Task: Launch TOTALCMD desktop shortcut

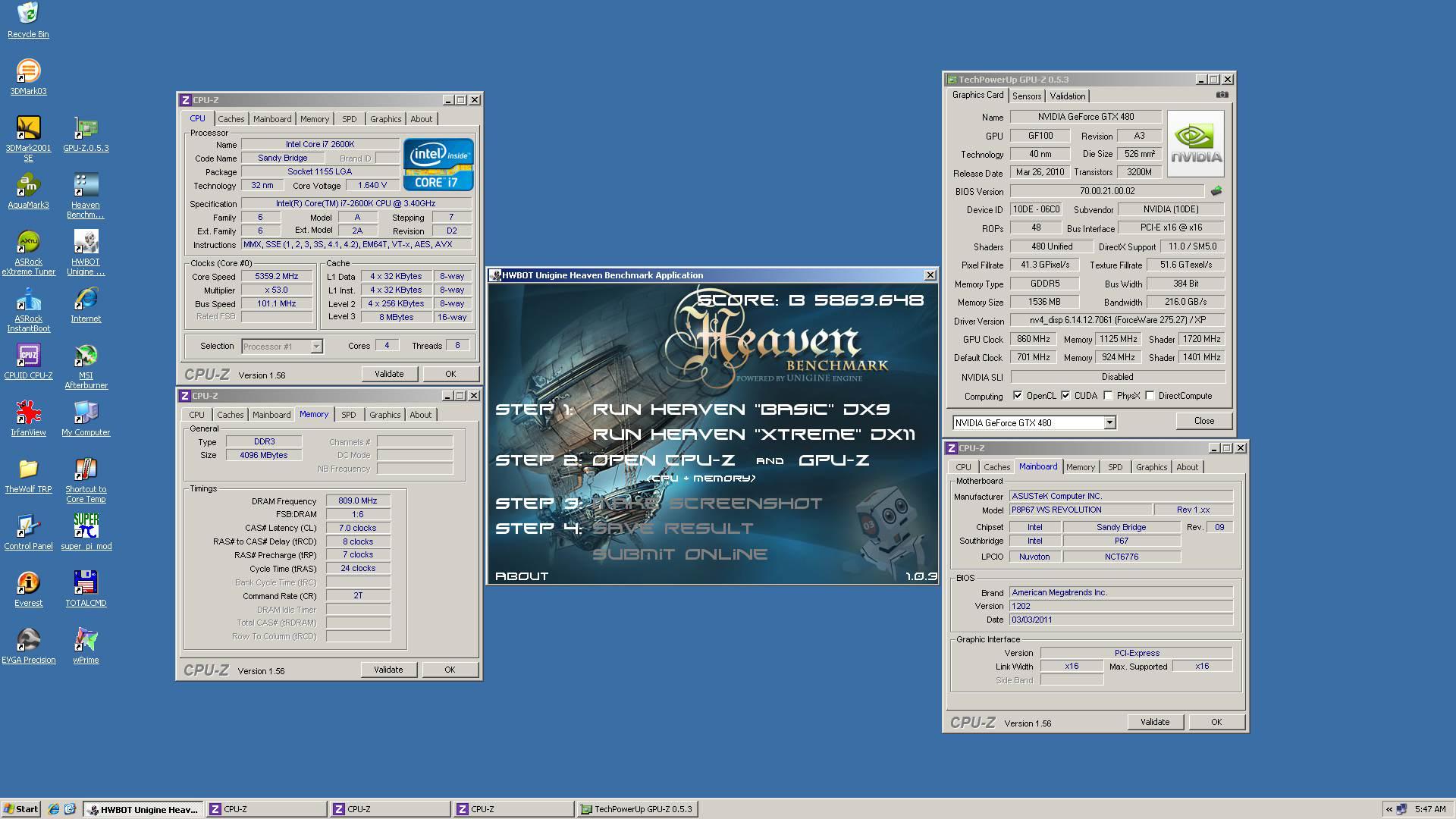Action: [86, 588]
